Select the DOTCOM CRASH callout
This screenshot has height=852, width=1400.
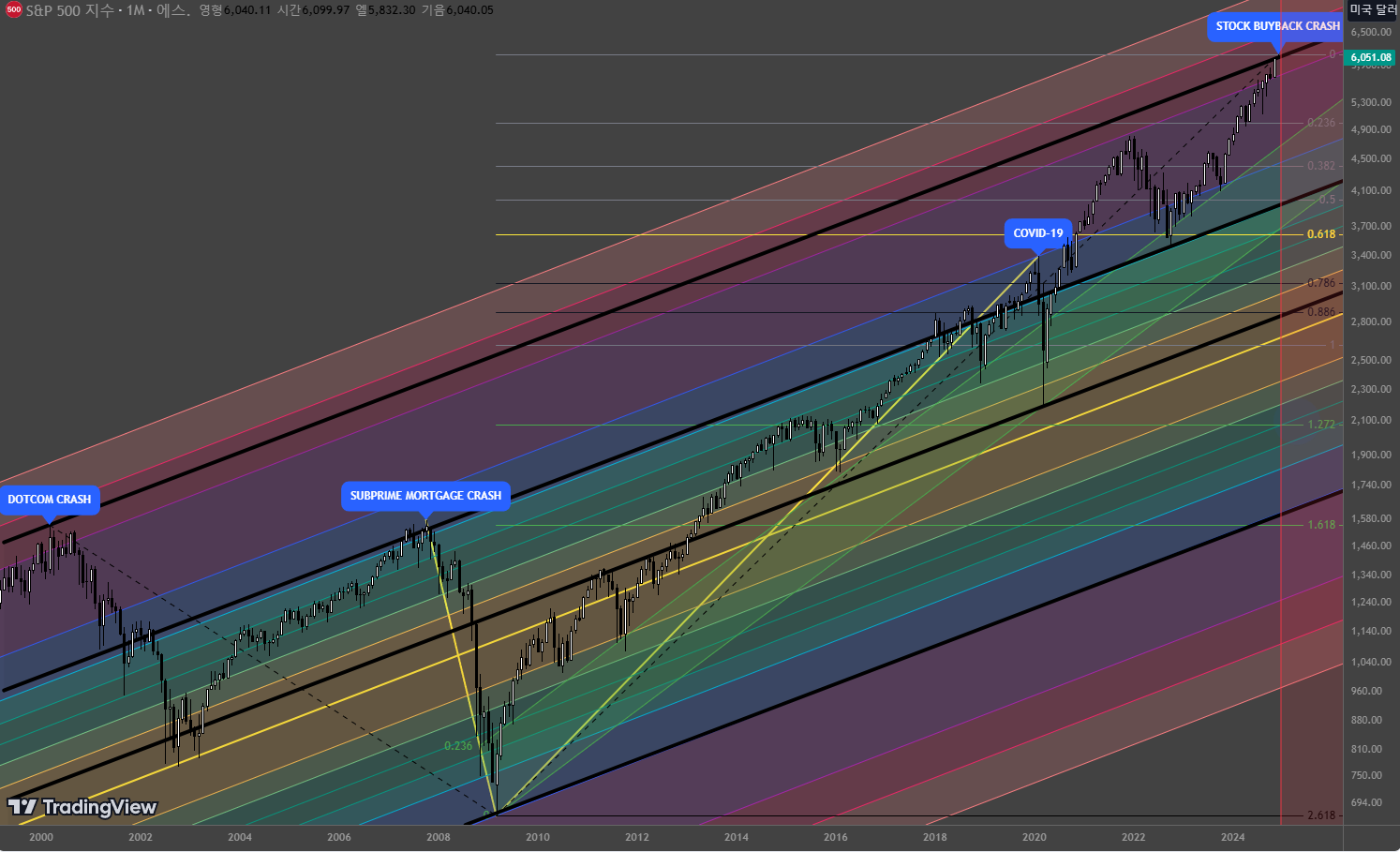(50, 500)
